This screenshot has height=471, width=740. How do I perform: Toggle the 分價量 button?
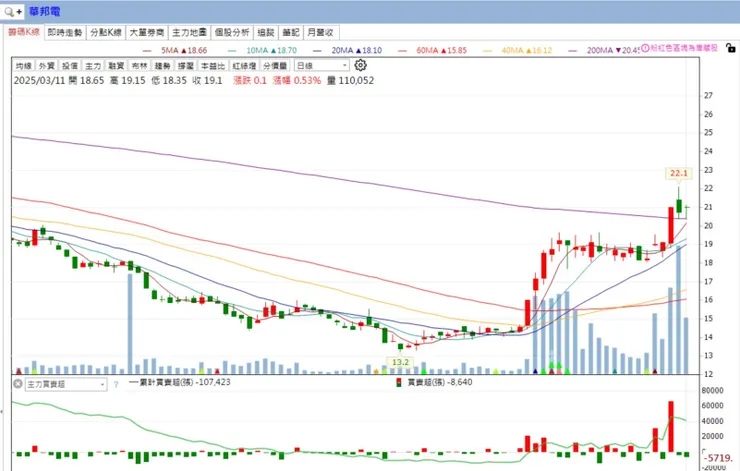[x=275, y=66]
